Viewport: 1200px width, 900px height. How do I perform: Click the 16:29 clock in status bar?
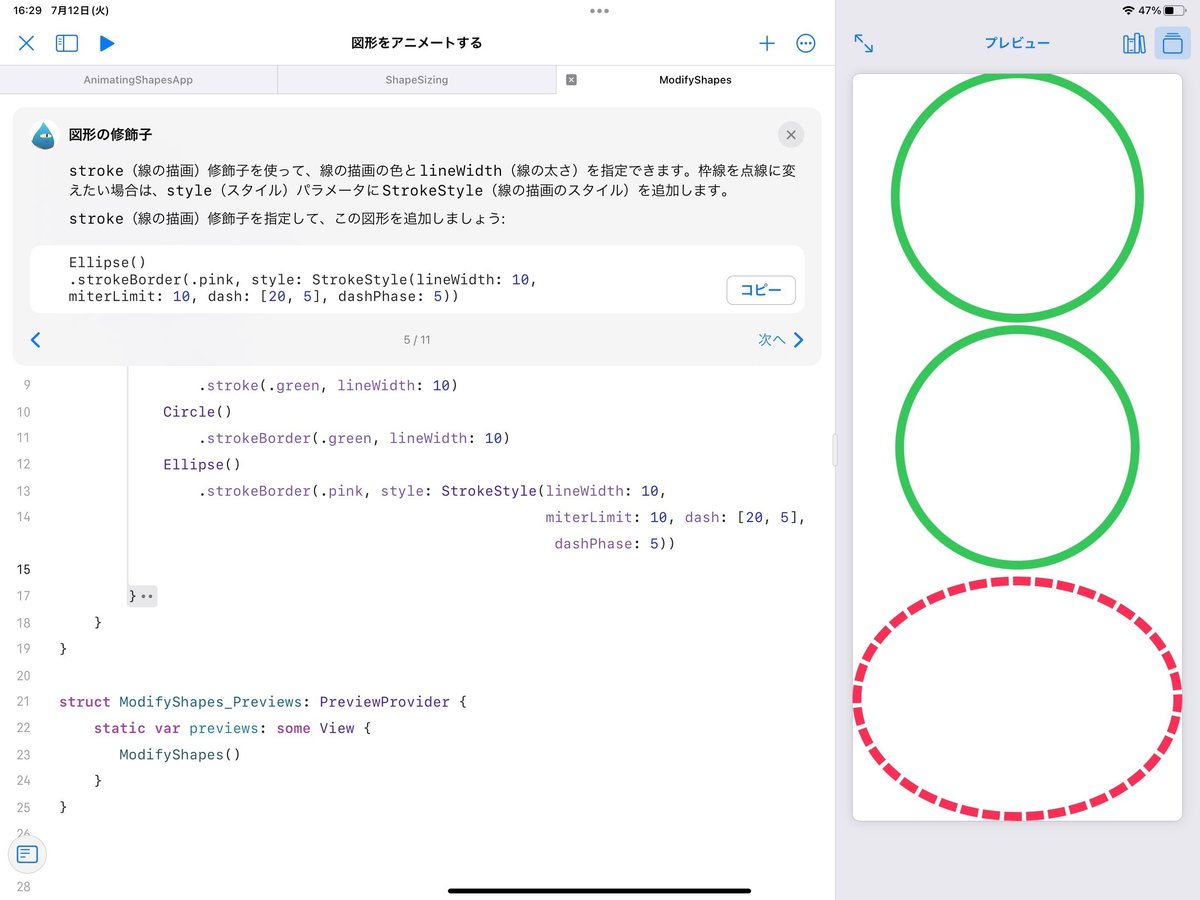coord(29,10)
